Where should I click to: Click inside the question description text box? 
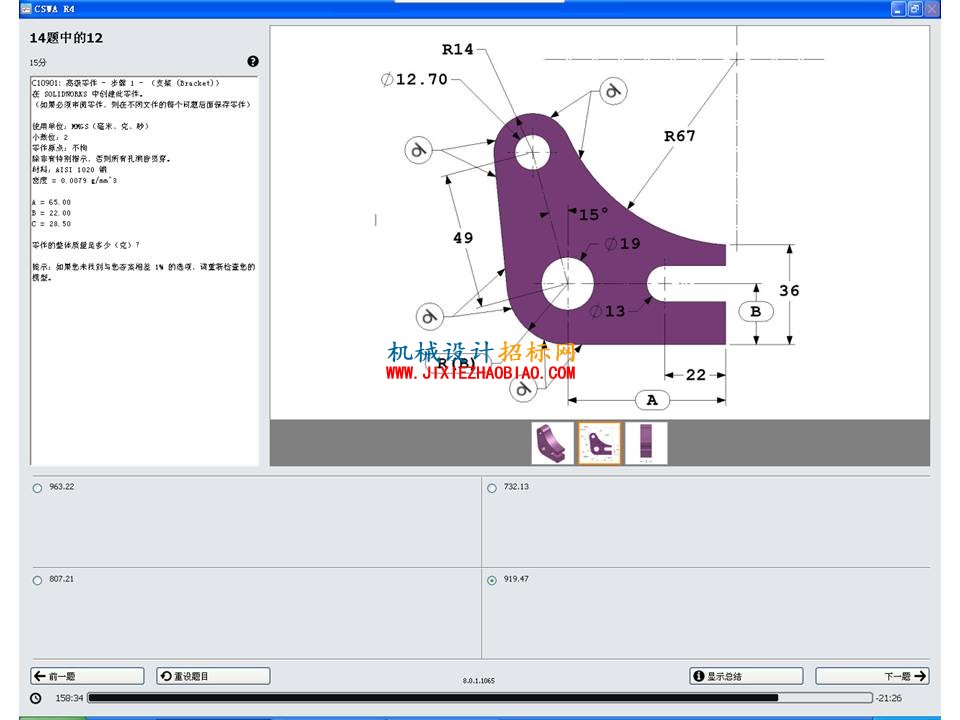[x=144, y=270]
